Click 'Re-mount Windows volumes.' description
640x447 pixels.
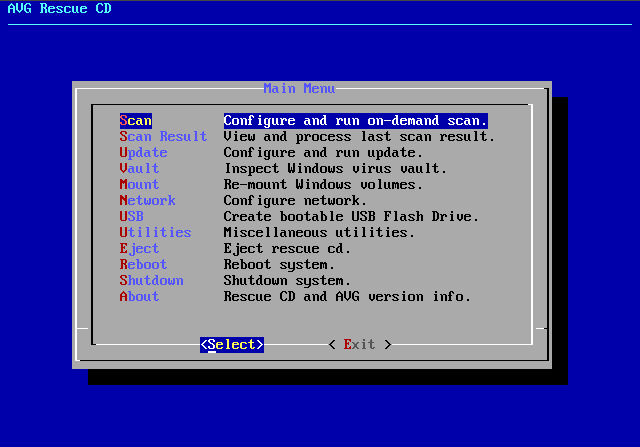tap(323, 185)
